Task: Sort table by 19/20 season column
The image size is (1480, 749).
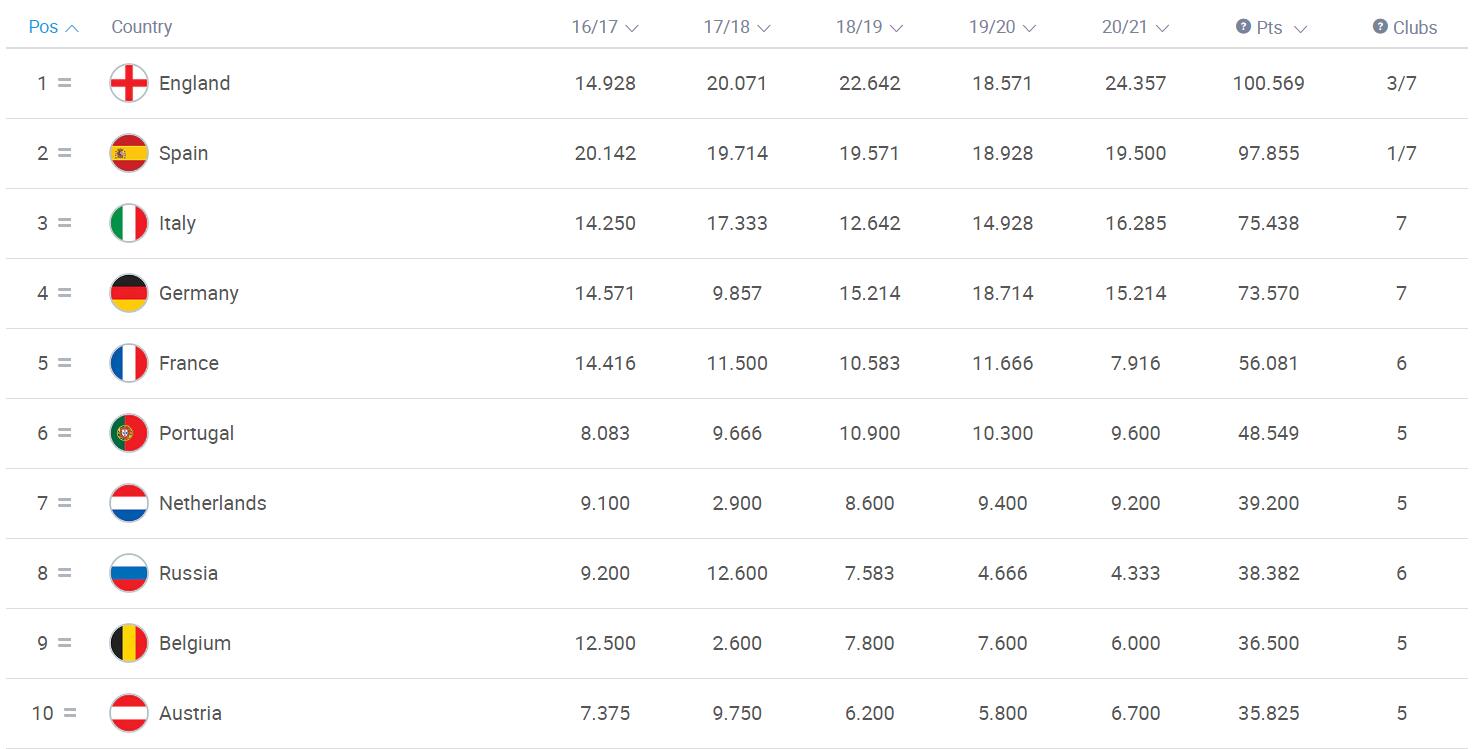Action: coord(1002,27)
